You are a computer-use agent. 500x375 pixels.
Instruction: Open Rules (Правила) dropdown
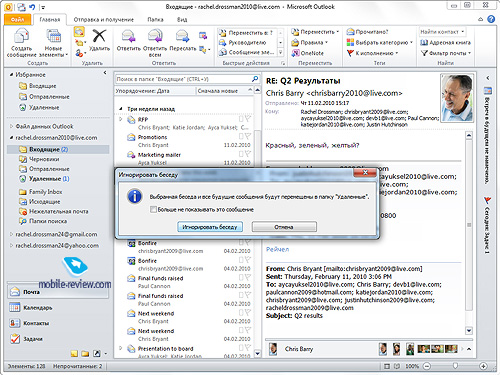click(x=310, y=43)
